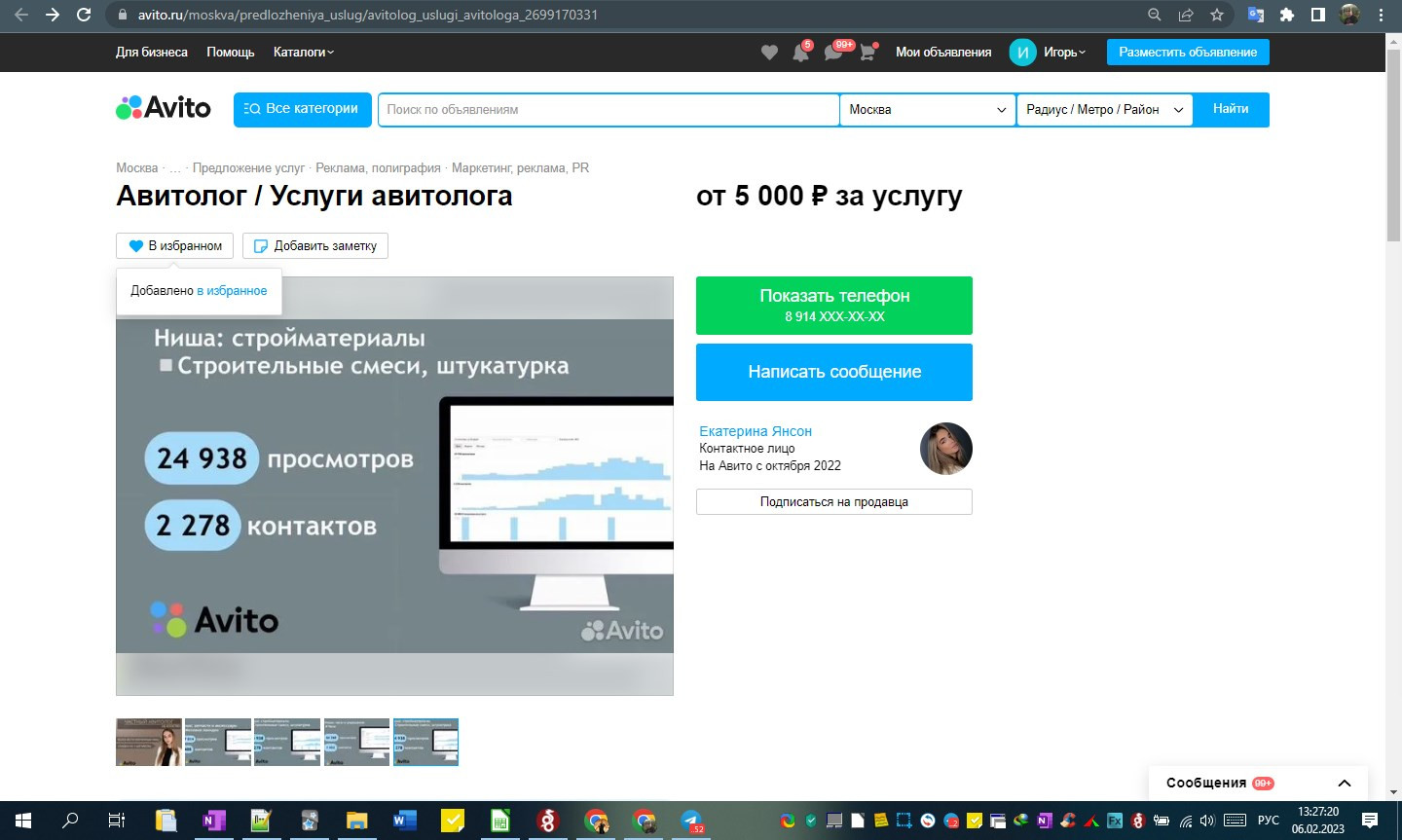The height and width of the screenshot is (840, 1402).
Task: Open the volume speaker icon in tray
Action: pyautogui.click(x=1207, y=821)
